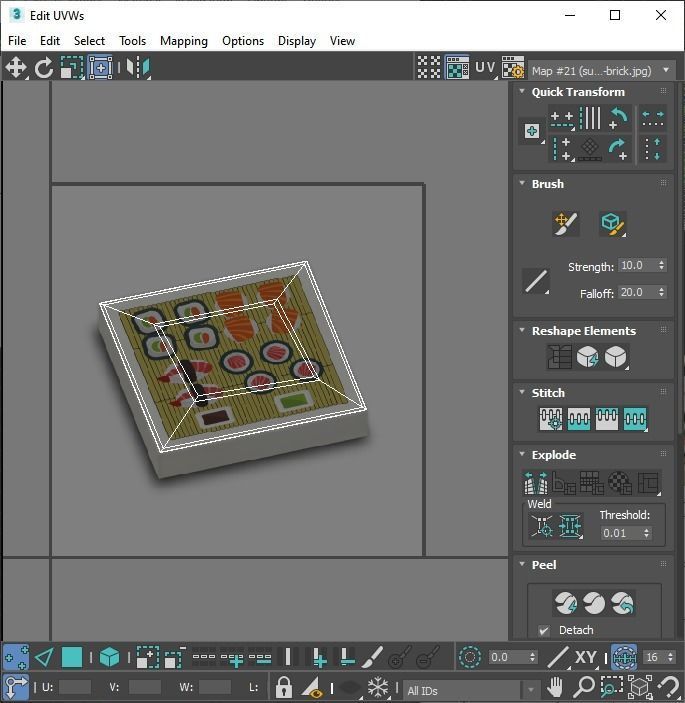
Task: Open the Display menu
Action: 297,41
